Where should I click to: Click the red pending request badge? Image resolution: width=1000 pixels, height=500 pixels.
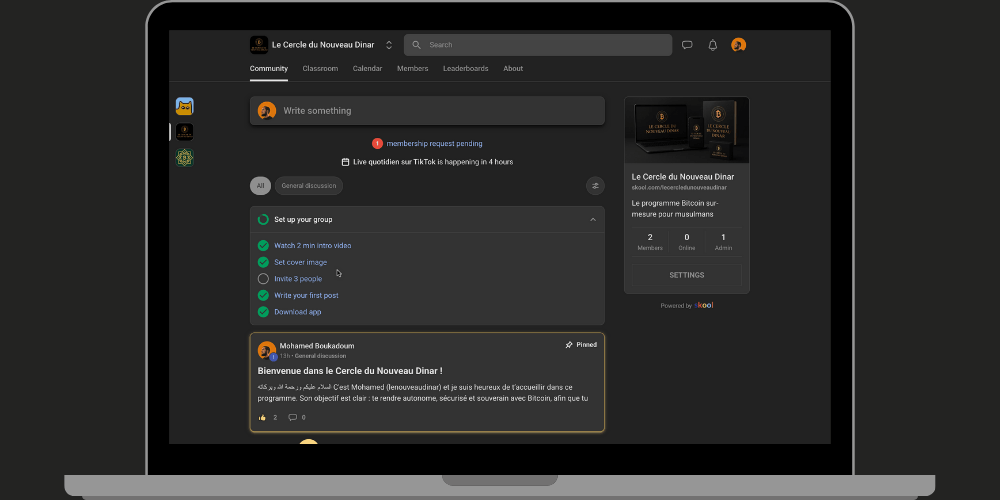pyautogui.click(x=377, y=143)
